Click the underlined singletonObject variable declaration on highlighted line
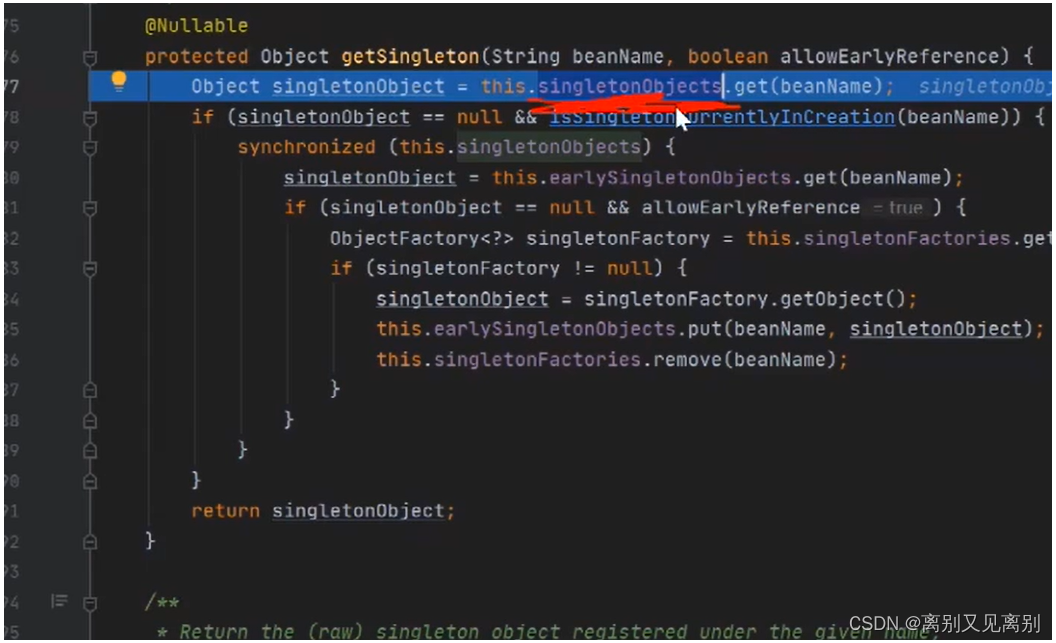 (x=358, y=86)
